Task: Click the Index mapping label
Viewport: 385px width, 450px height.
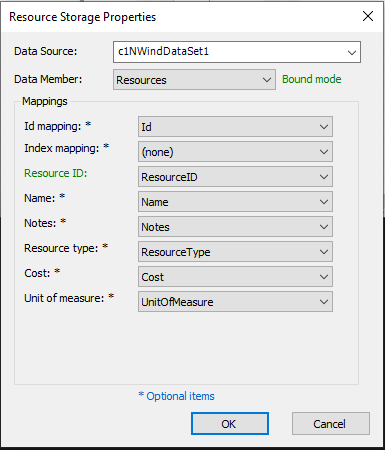Action: click(x=66, y=148)
